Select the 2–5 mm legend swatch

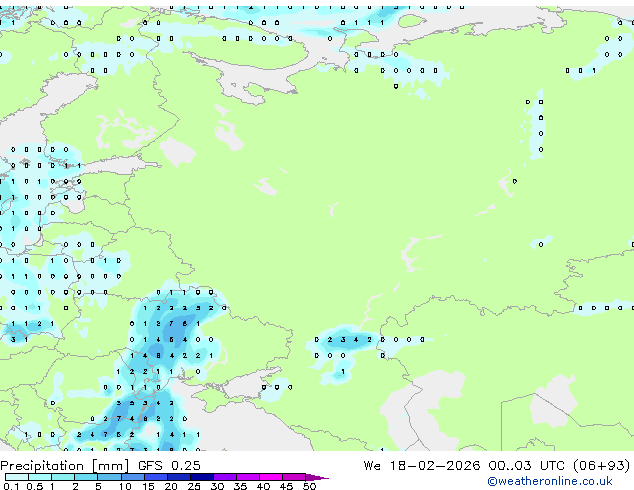point(86,477)
